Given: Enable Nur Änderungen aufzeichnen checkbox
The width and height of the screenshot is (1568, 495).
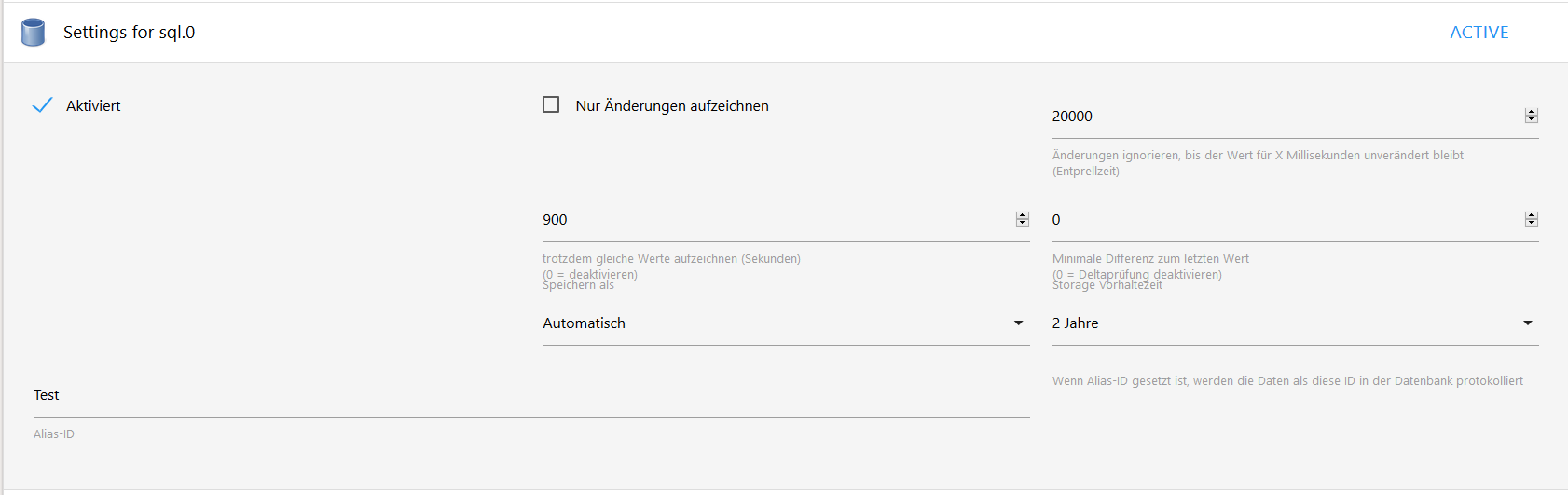Looking at the screenshot, I should [551, 104].
